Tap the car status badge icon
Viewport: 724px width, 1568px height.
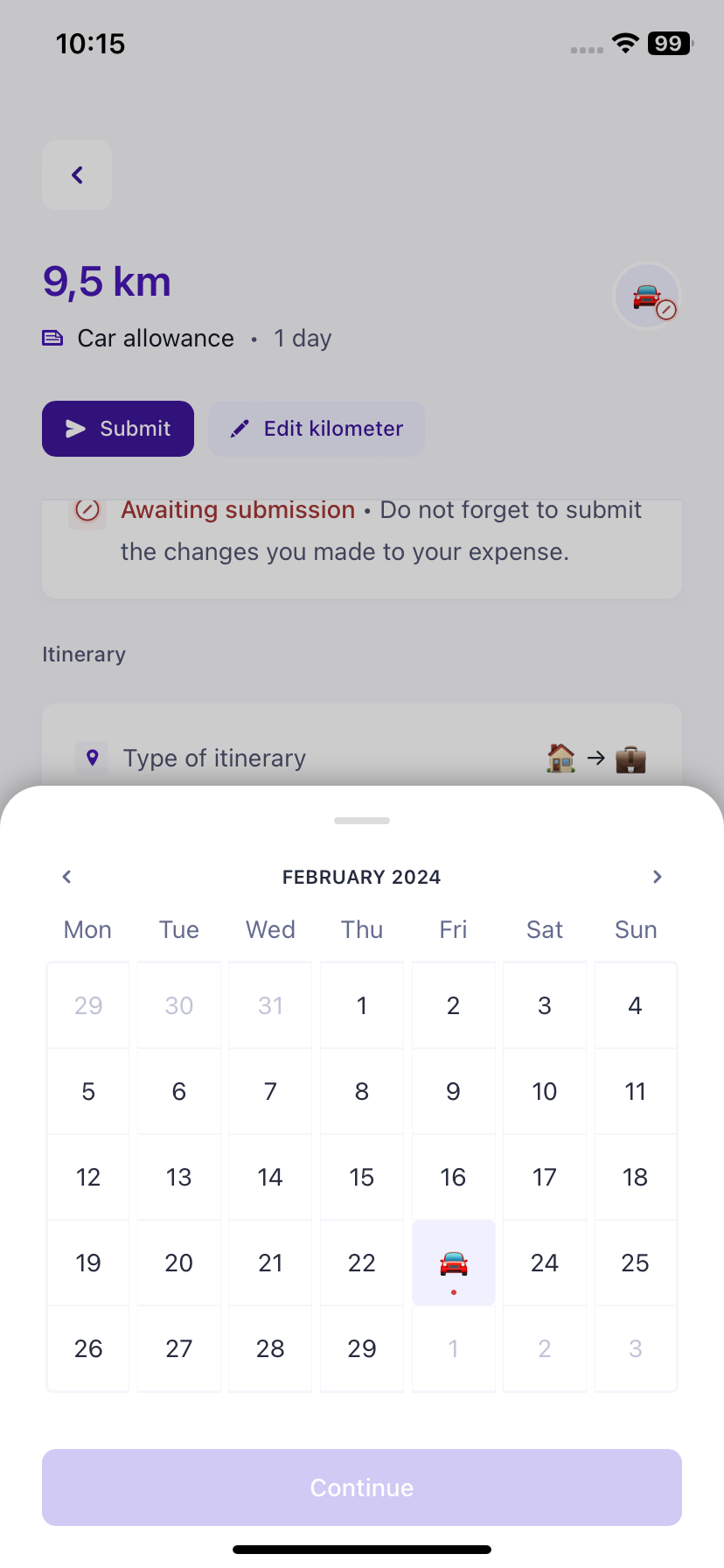[x=648, y=297]
